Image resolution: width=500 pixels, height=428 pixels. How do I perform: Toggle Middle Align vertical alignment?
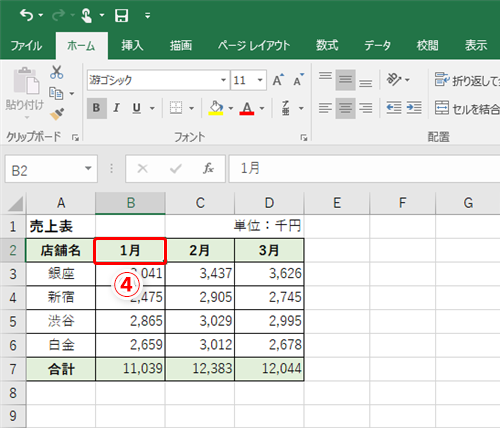(x=345, y=80)
